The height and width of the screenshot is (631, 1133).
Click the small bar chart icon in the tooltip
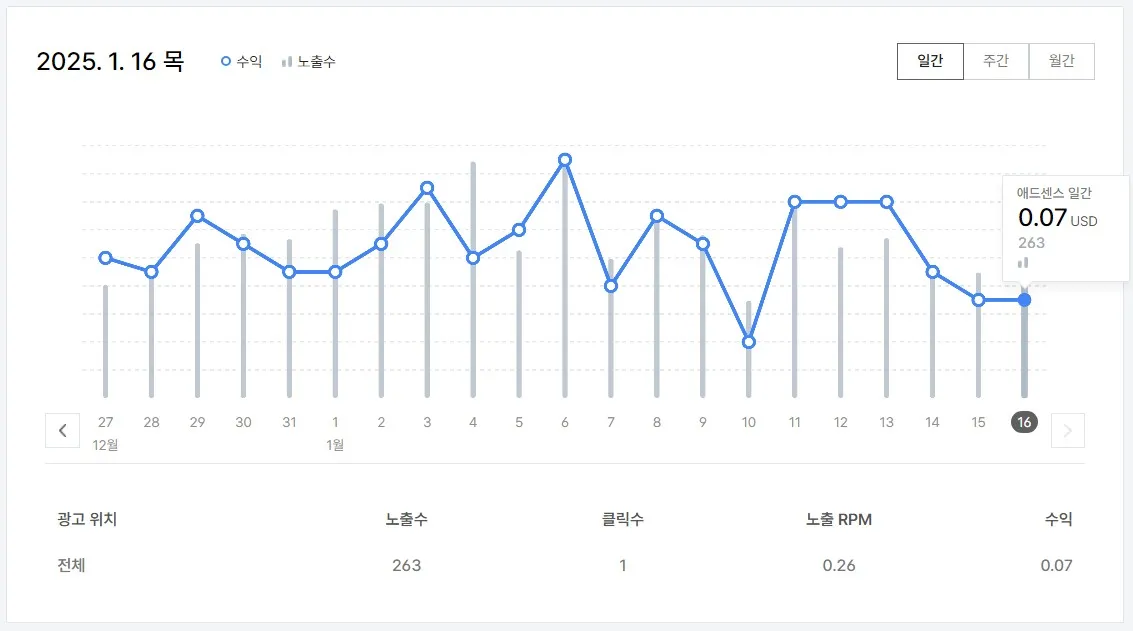(1021, 262)
